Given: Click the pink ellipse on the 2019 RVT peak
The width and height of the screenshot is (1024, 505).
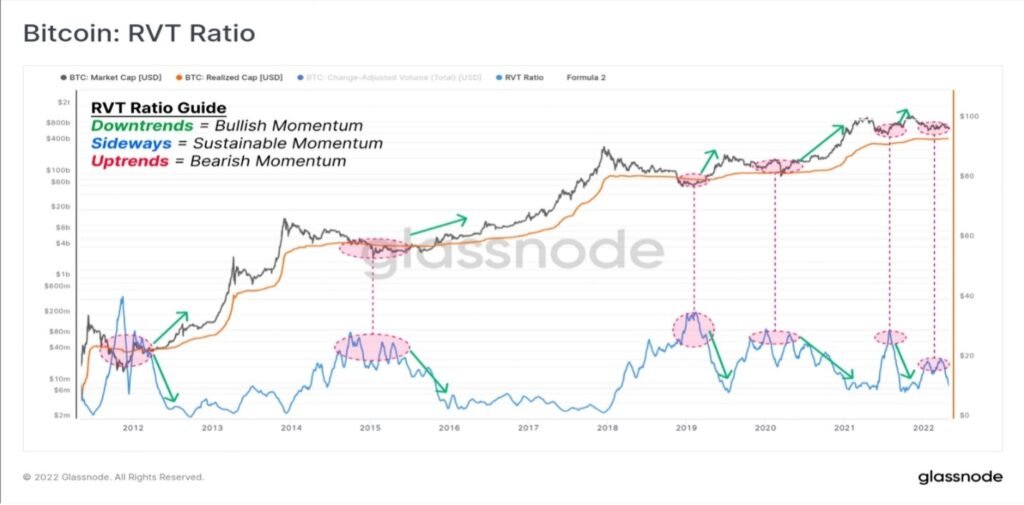Looking at the screenshot, I should point(694,329).
